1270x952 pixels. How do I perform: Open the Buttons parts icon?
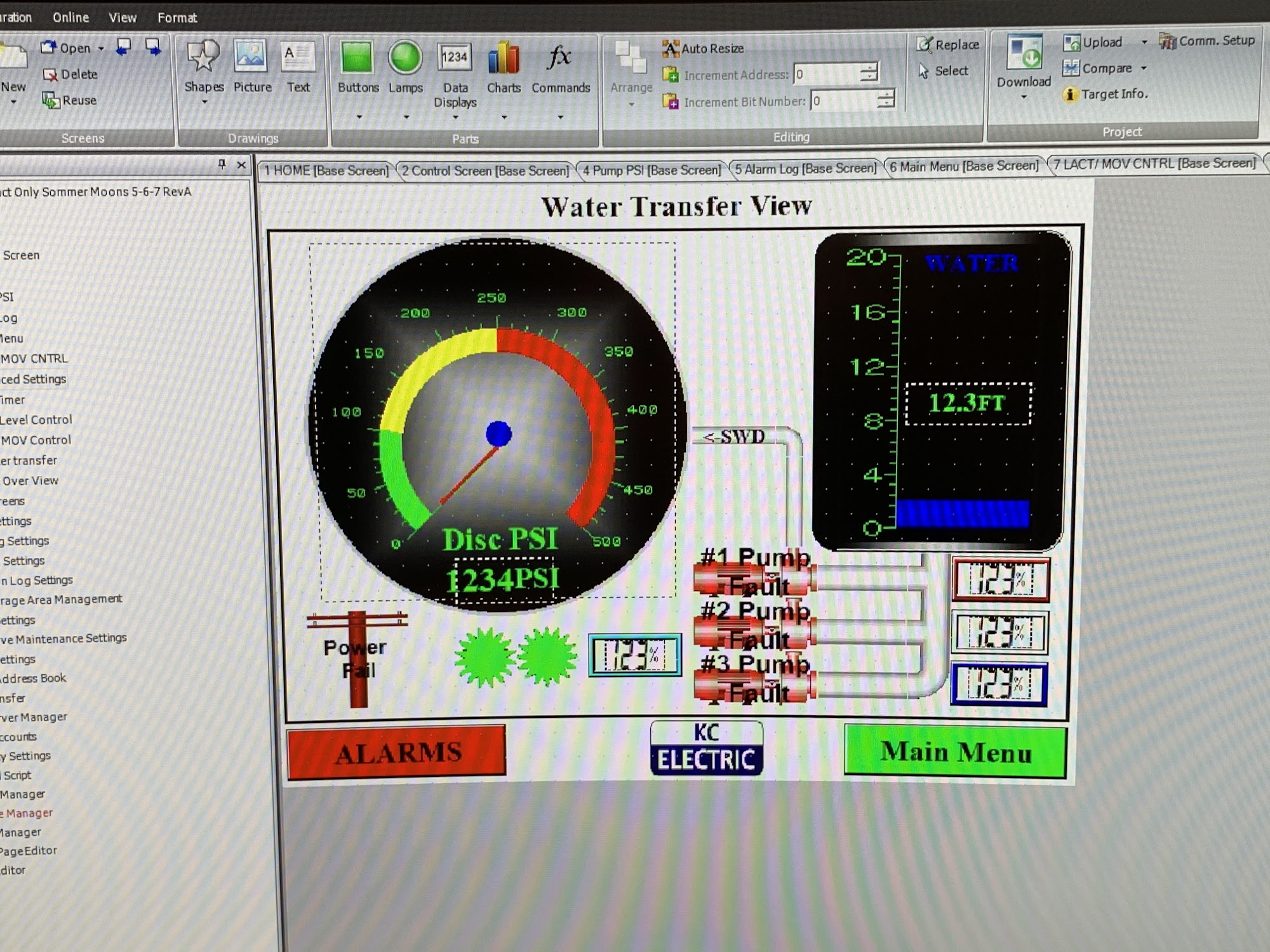(x=357, y=58)
